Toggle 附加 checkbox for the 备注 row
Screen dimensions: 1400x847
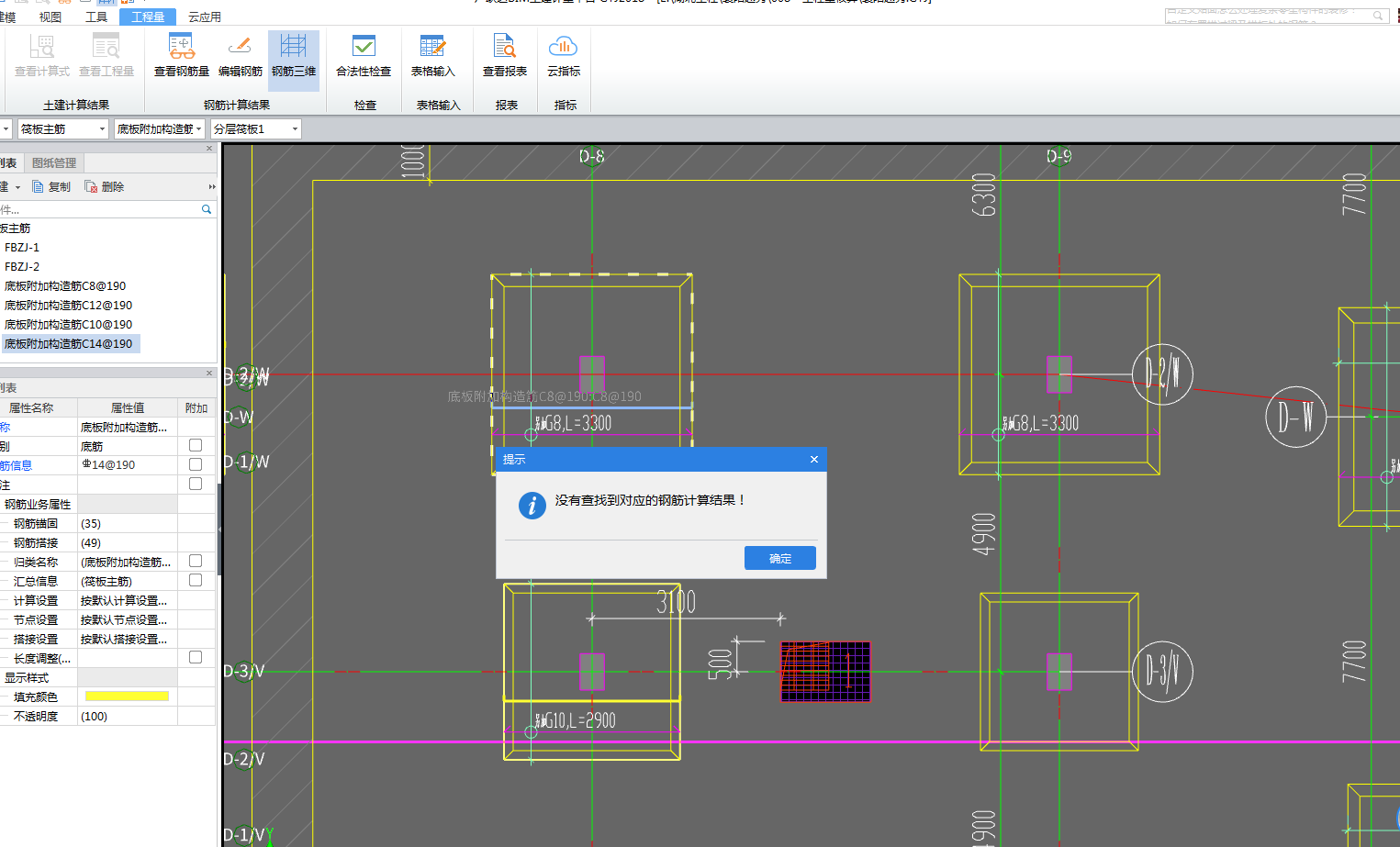[196, 484]
